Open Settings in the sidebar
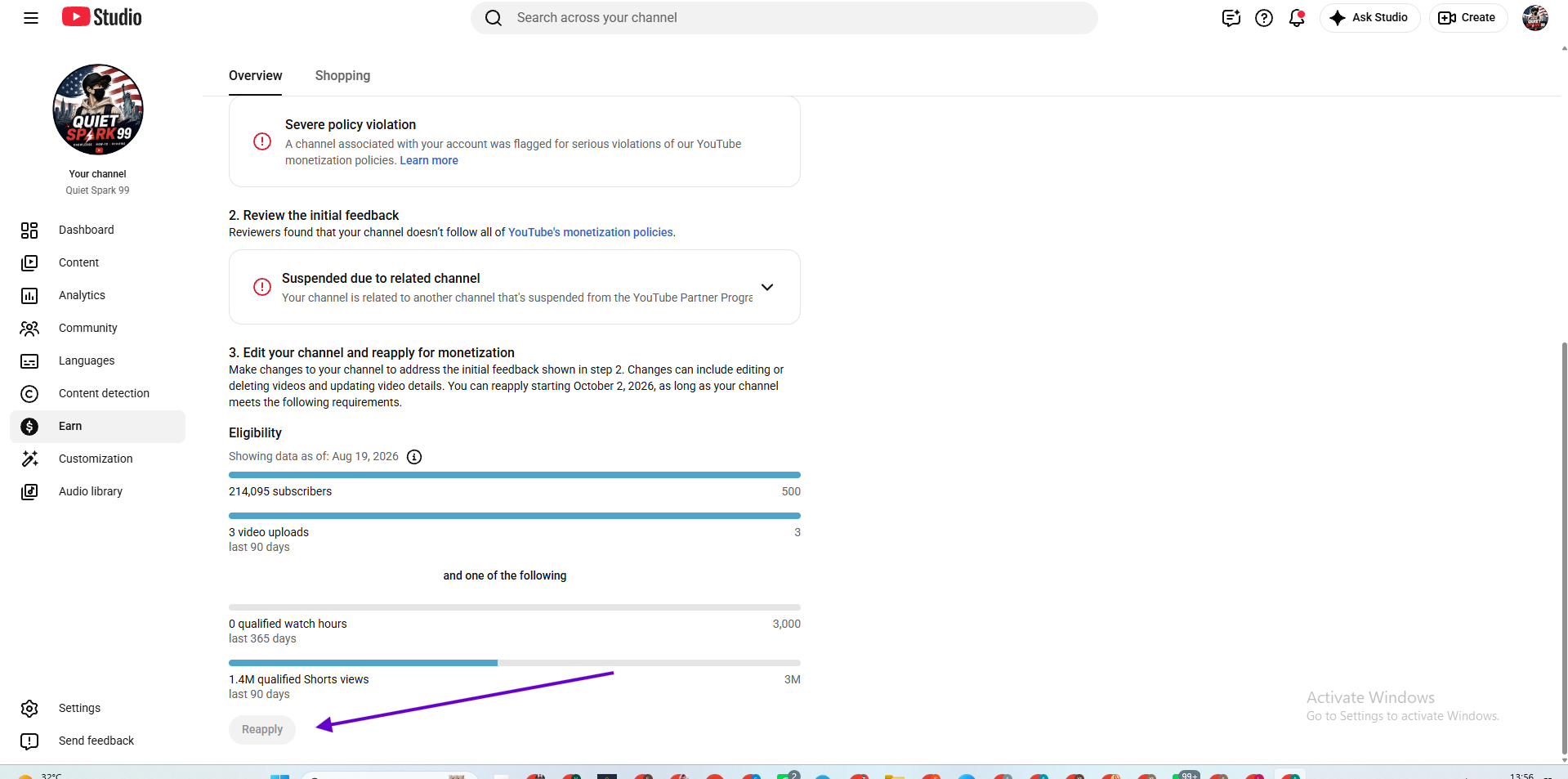The image size is (1568, 779). 98,709
